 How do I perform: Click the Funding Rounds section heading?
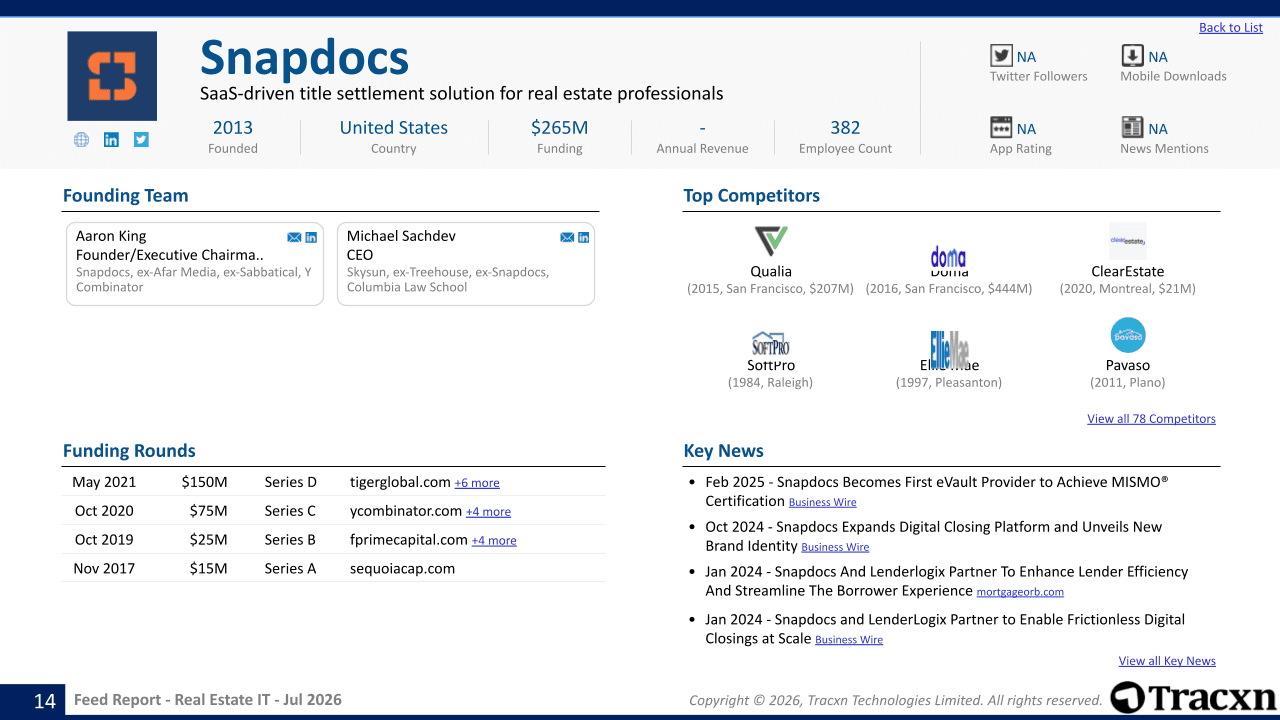[x=129, y=451]
